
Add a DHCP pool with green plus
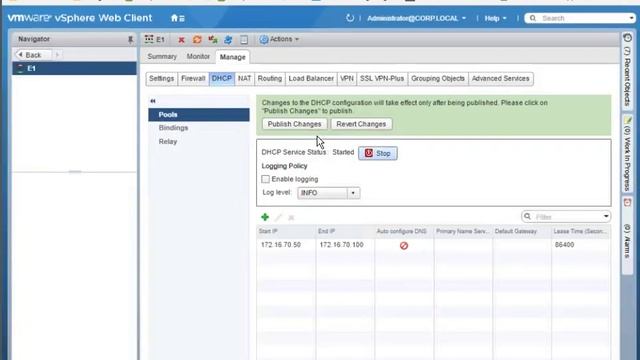pos(265,217)
